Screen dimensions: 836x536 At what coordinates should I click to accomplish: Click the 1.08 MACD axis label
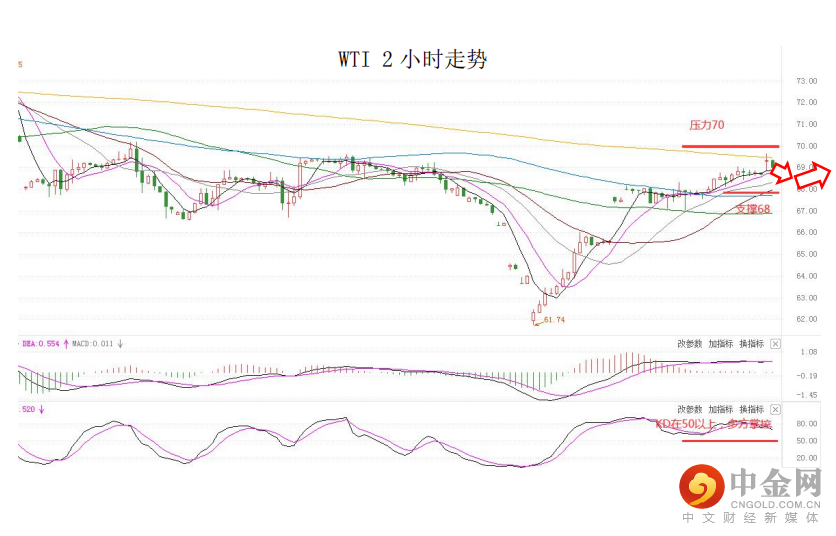(x=809, y=352)
